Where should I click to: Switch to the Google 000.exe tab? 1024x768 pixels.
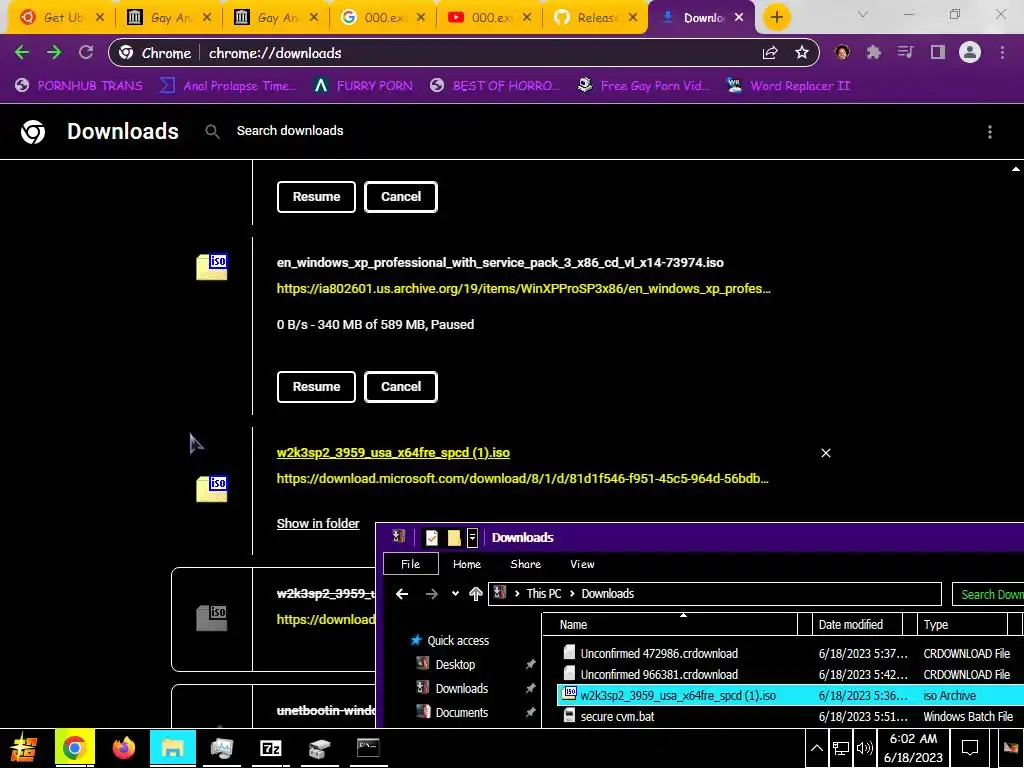[x=383, y=18]
